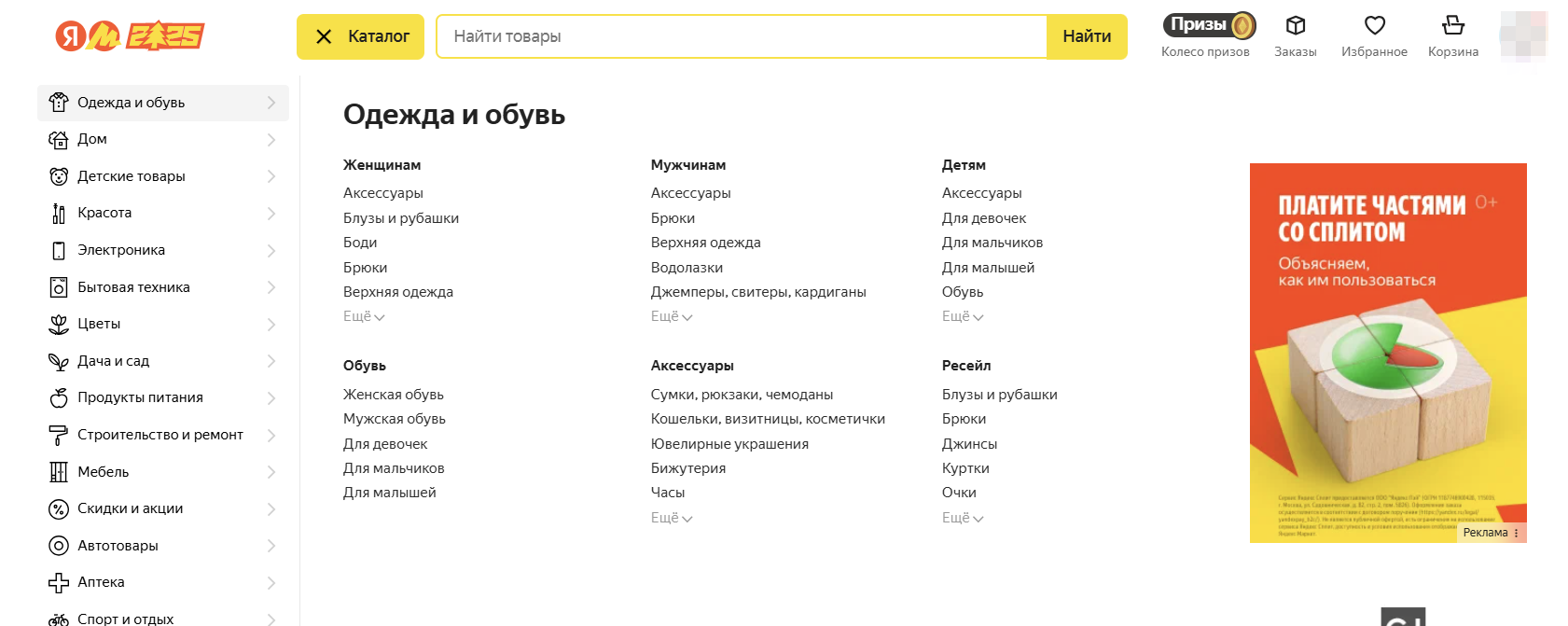Screen dimensions: 1568x626
Task: Expand Ещё under Ресейл
Action: pos(963,518)
